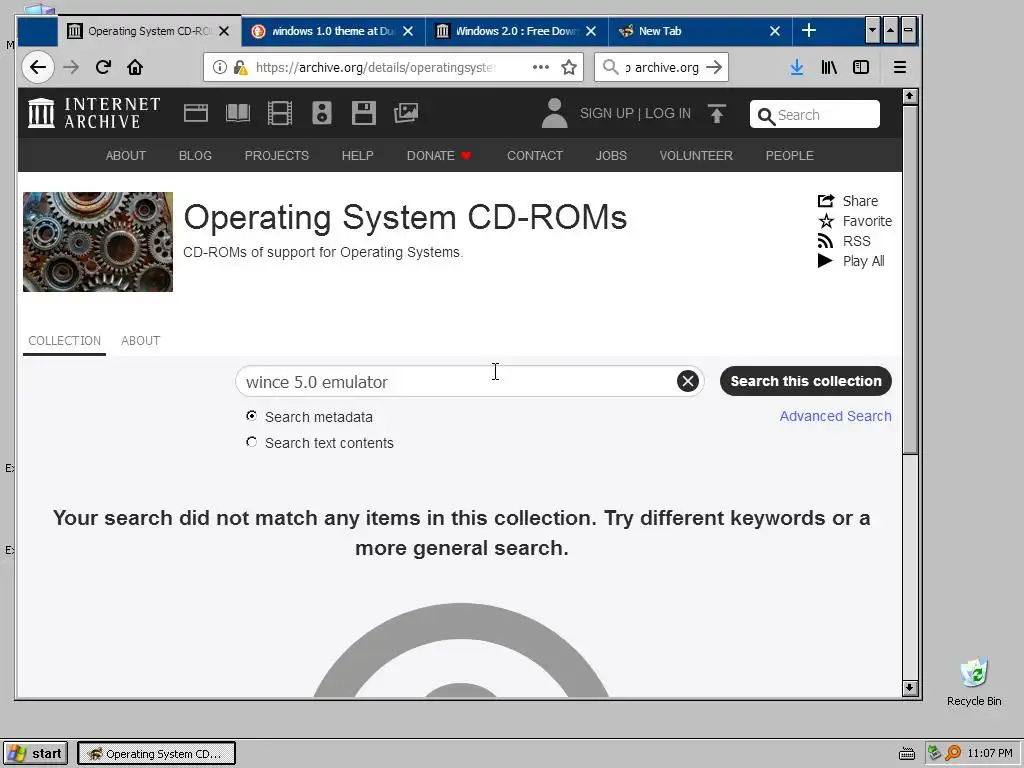Add collection to Favorite

click(855, 221)
